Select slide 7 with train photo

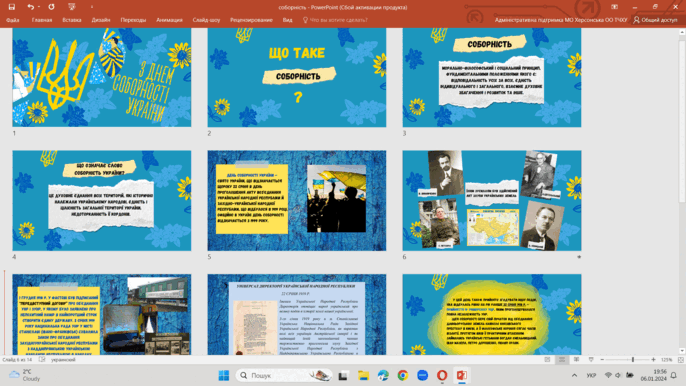[102, 314]
